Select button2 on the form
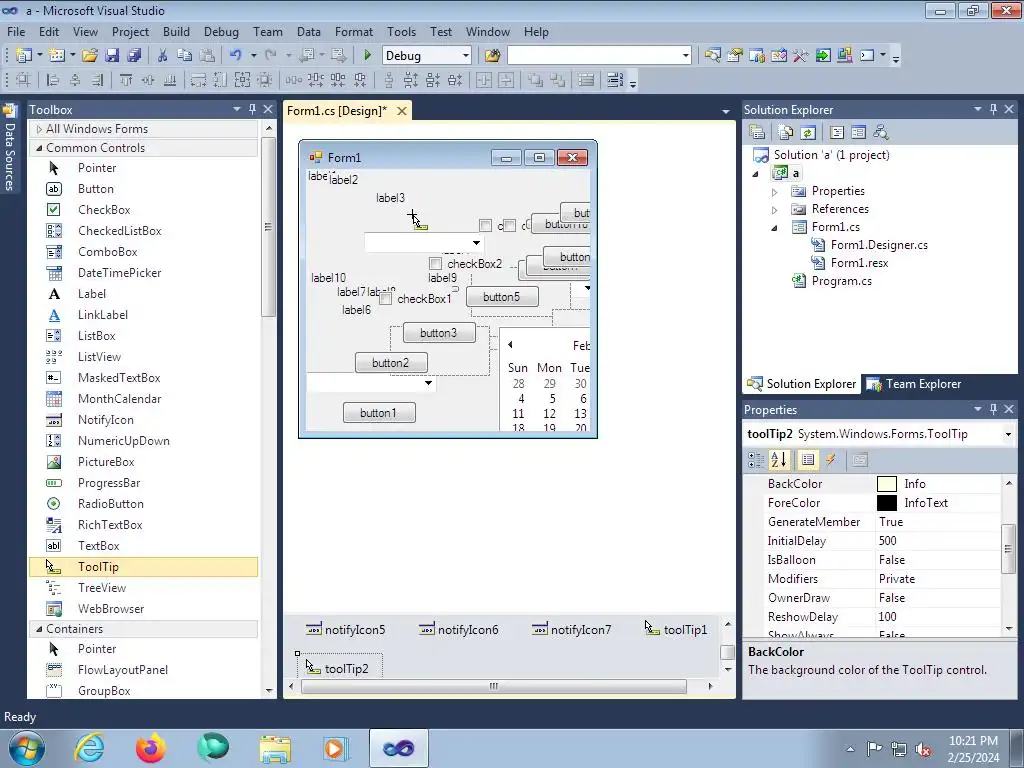1024x768 pixels. click(x=391, y=362)
